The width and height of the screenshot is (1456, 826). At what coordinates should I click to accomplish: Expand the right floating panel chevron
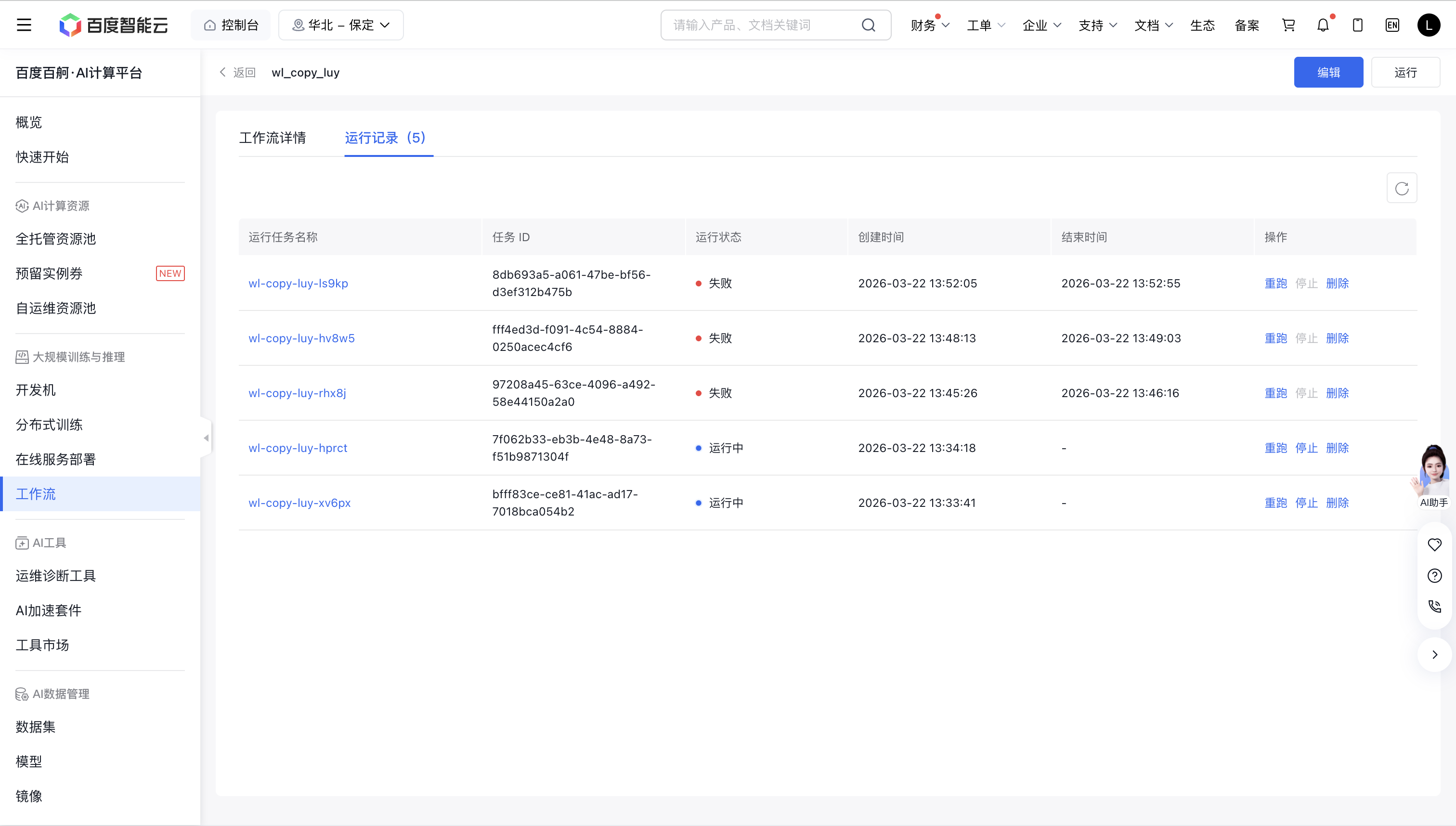tap(1434, 655)
